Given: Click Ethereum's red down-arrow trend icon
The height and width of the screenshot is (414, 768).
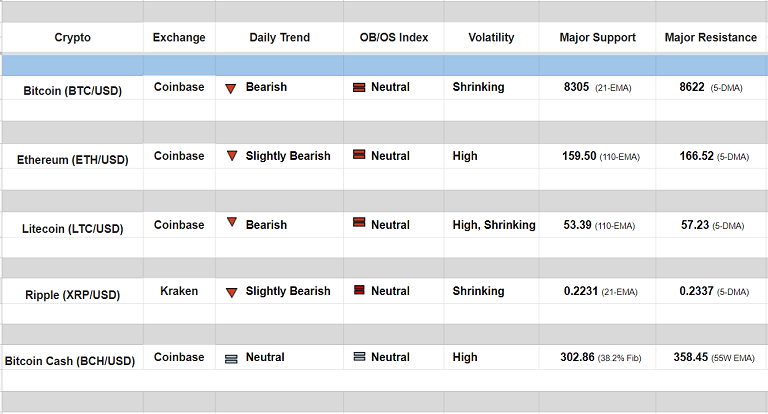Looking at the screenshot, I should (x=232, y=156).
